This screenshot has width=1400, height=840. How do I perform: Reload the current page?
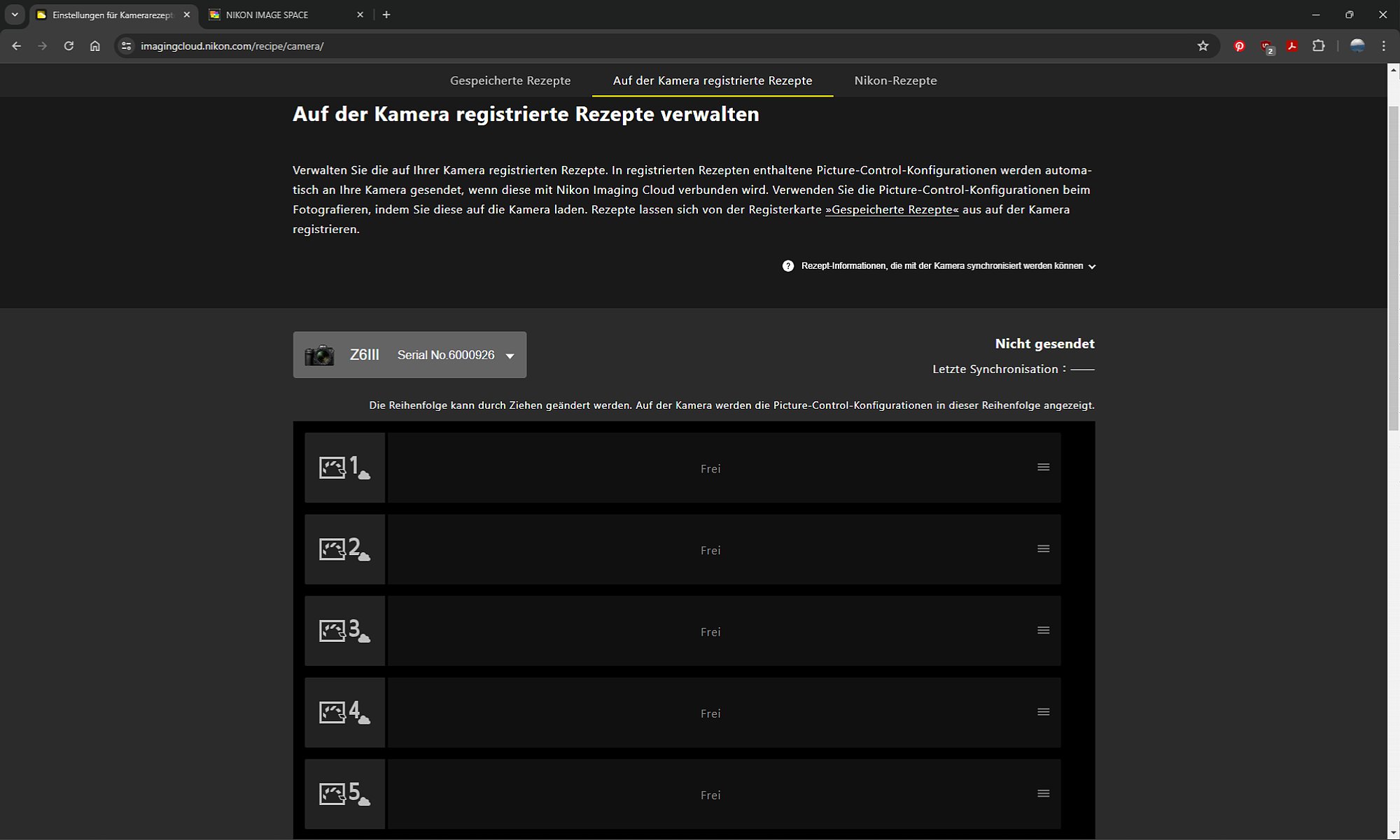pyautogui.click(x=69, y=46)
